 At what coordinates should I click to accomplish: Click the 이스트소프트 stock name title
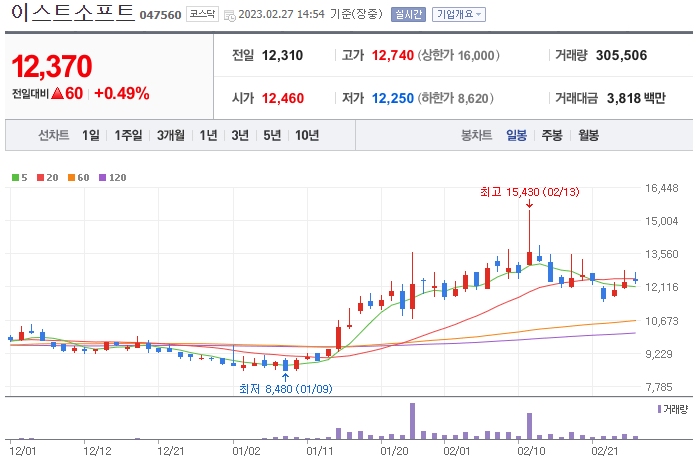click(72, 12)
